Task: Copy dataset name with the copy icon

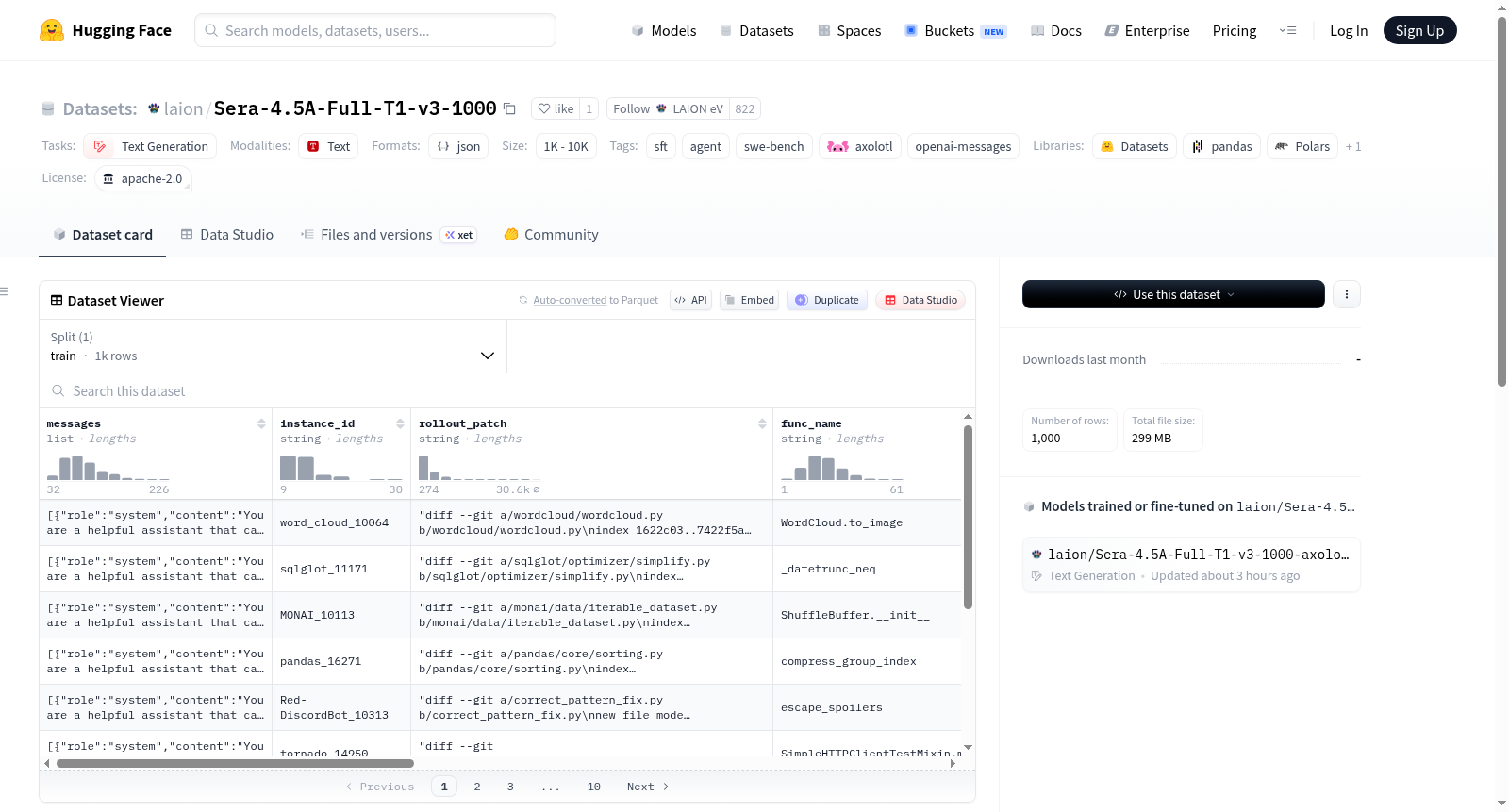Action: (x=509, y=108)
